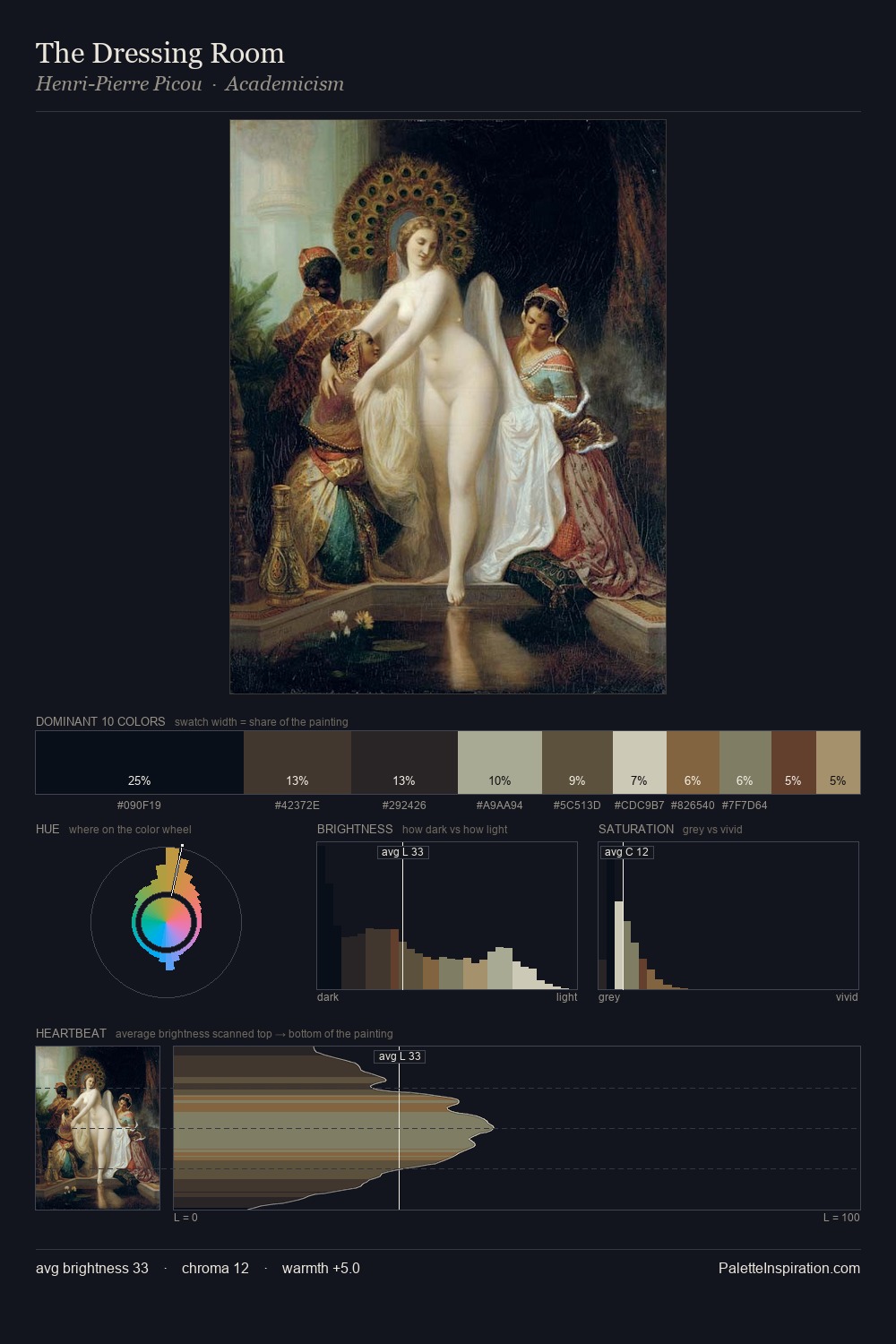Click hex code #292426
The width and height of the screenshot is (896, 1344).
click(404, 806)
